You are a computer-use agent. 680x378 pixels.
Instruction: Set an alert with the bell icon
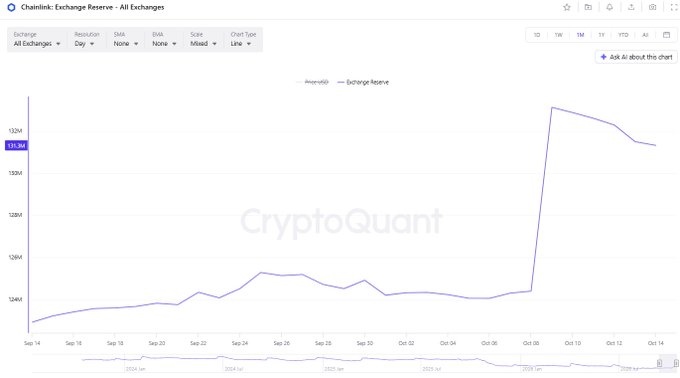pyautogui.click(x=609, y=7)
